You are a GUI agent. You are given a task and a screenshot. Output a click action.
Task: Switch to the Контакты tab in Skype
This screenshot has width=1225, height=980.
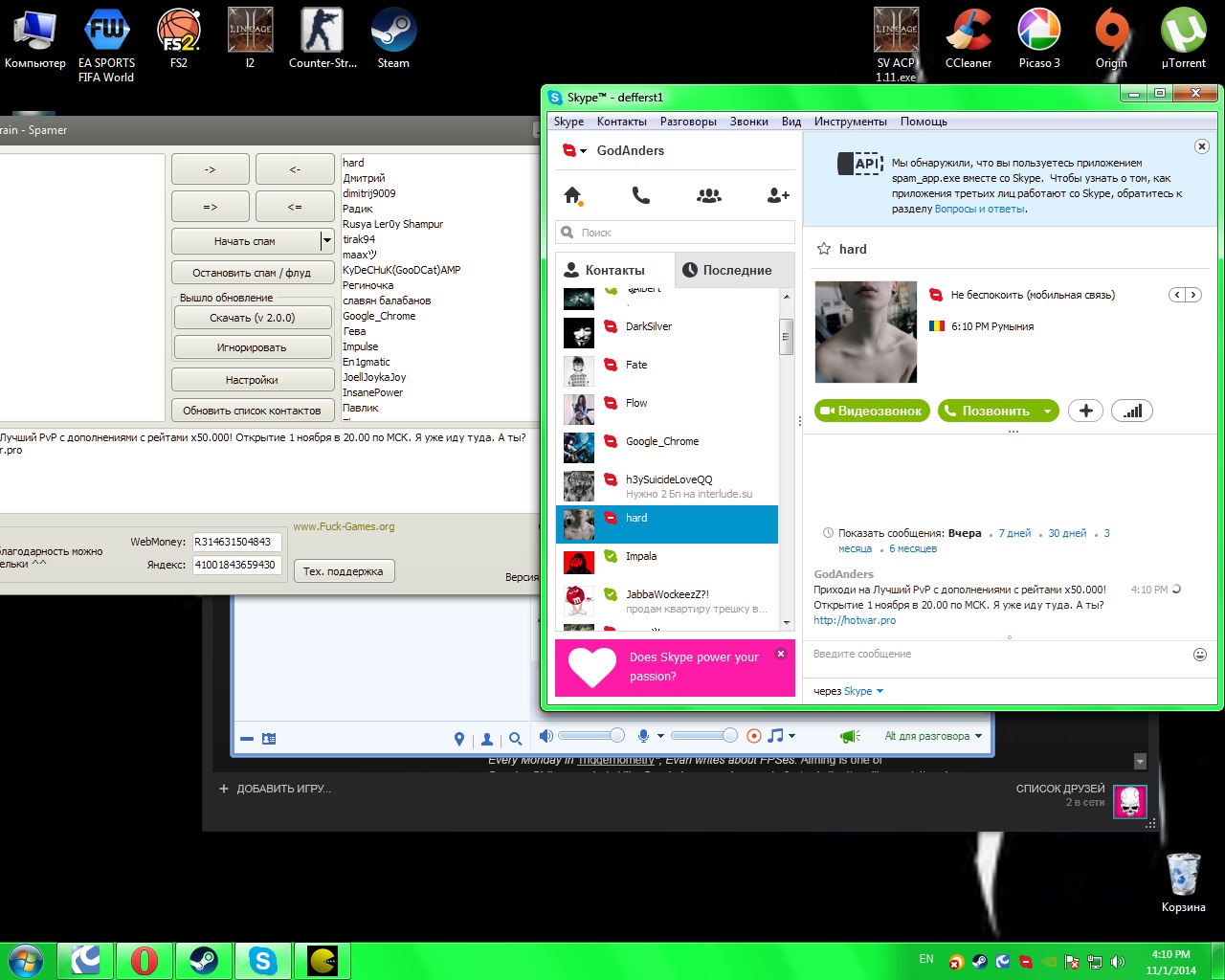tap(615, 270)
